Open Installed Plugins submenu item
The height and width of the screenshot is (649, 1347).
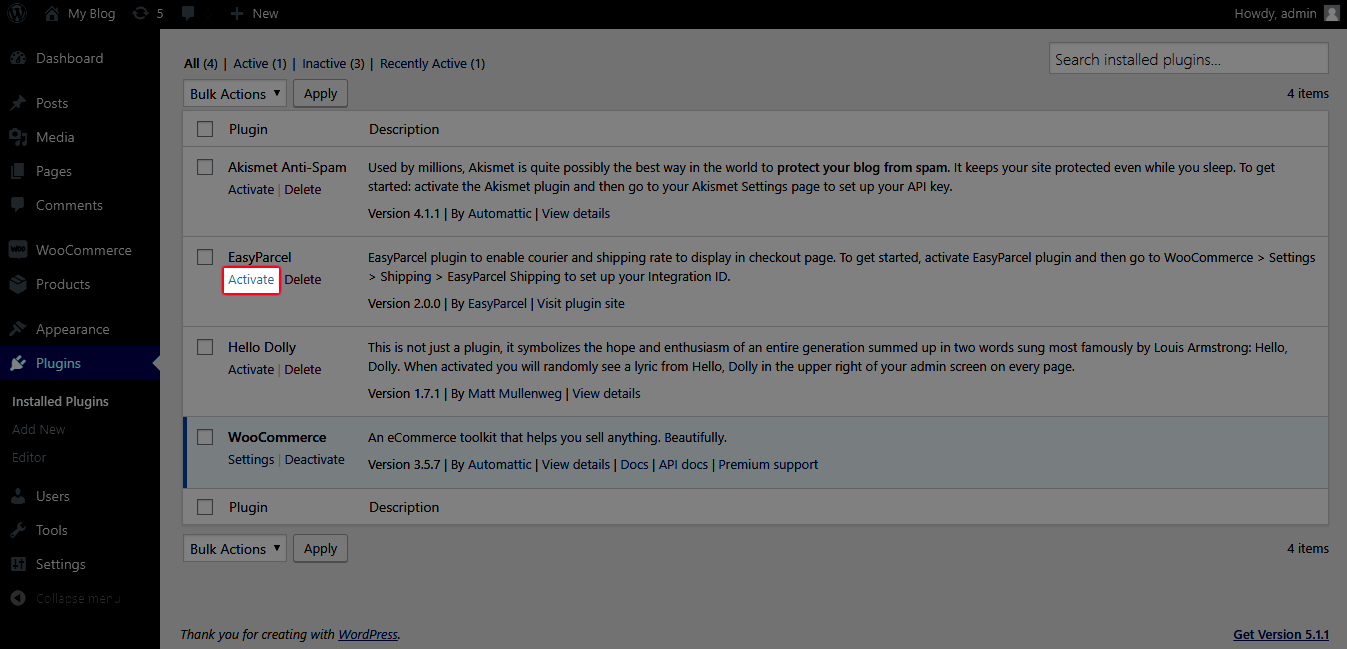tap(60, 401)
